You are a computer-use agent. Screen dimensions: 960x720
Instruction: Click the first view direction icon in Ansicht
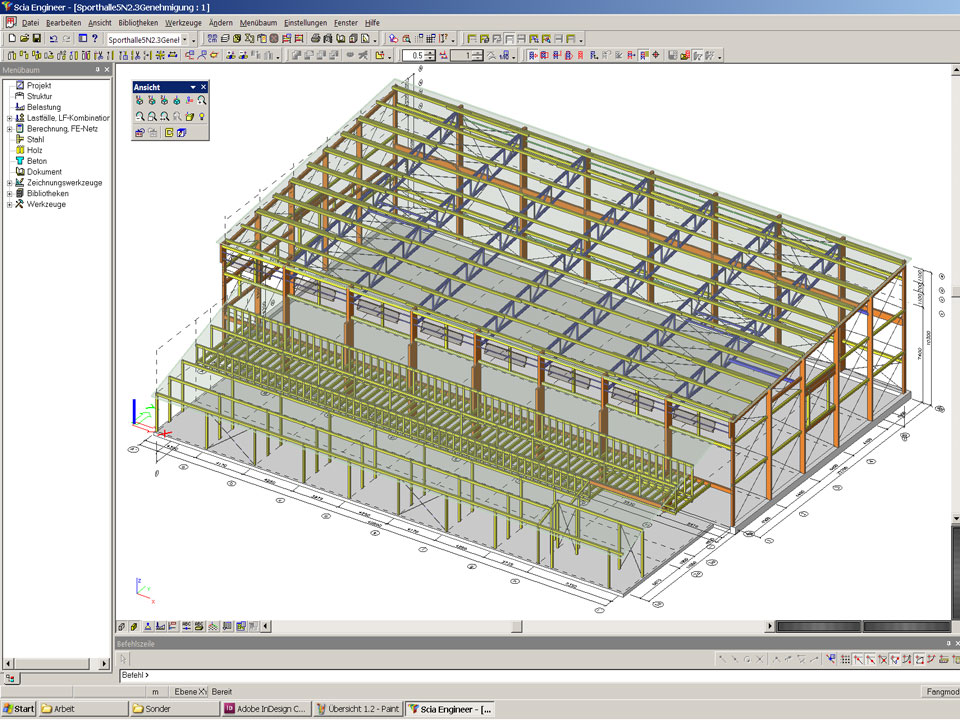(140, 101)
